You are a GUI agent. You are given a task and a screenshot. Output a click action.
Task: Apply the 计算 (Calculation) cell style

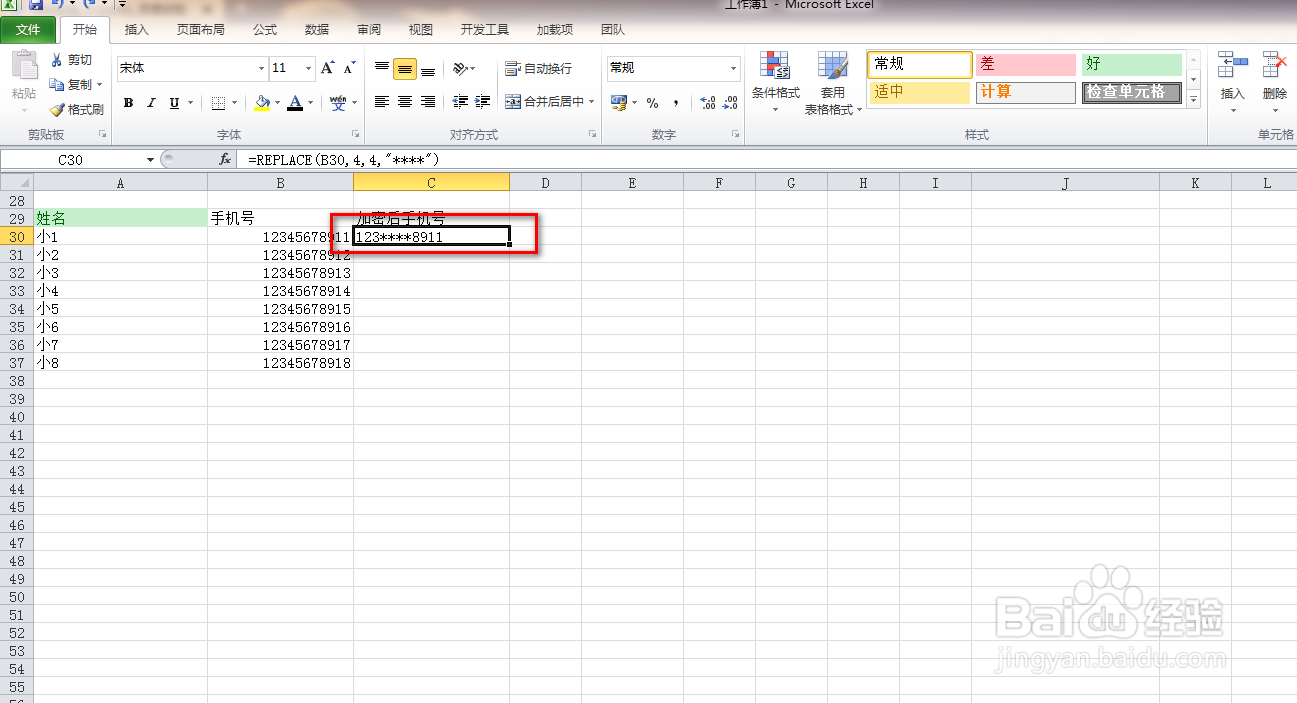(1024, 92)
